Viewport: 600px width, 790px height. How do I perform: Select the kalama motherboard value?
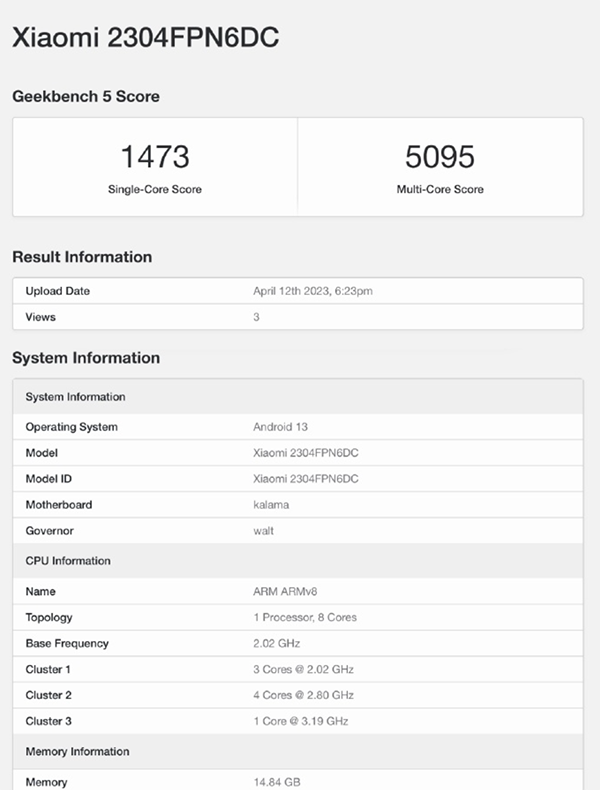point(271,505)
